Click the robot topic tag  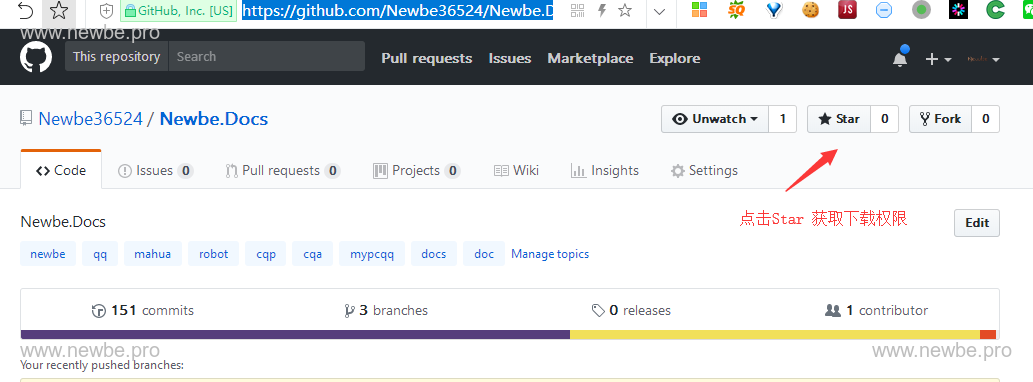[x=213, y=254]
